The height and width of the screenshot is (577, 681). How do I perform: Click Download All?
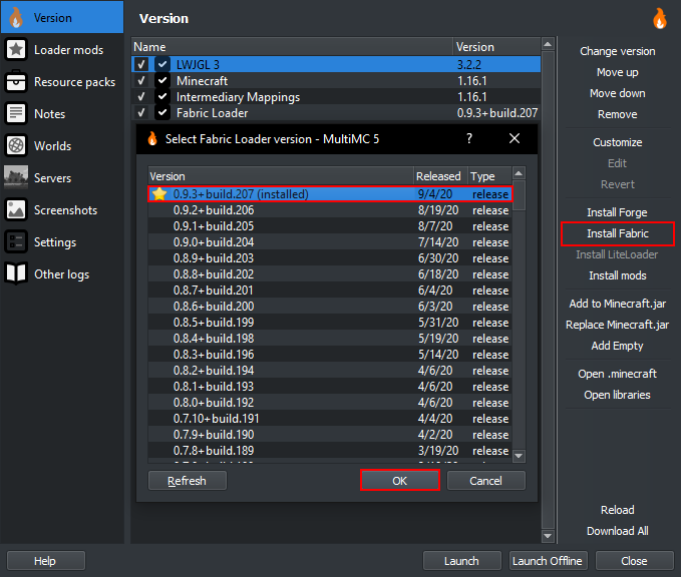tap(618, 531)
